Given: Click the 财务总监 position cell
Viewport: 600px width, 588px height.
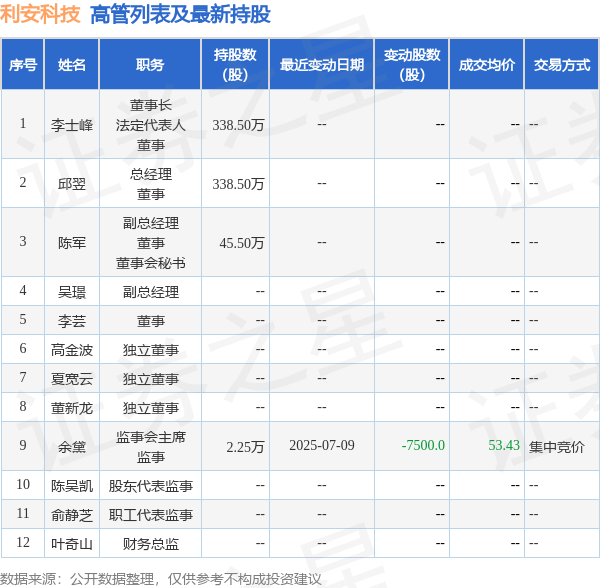Looking at the screenshot, I should pyautogui.click(x=150, y=544).
